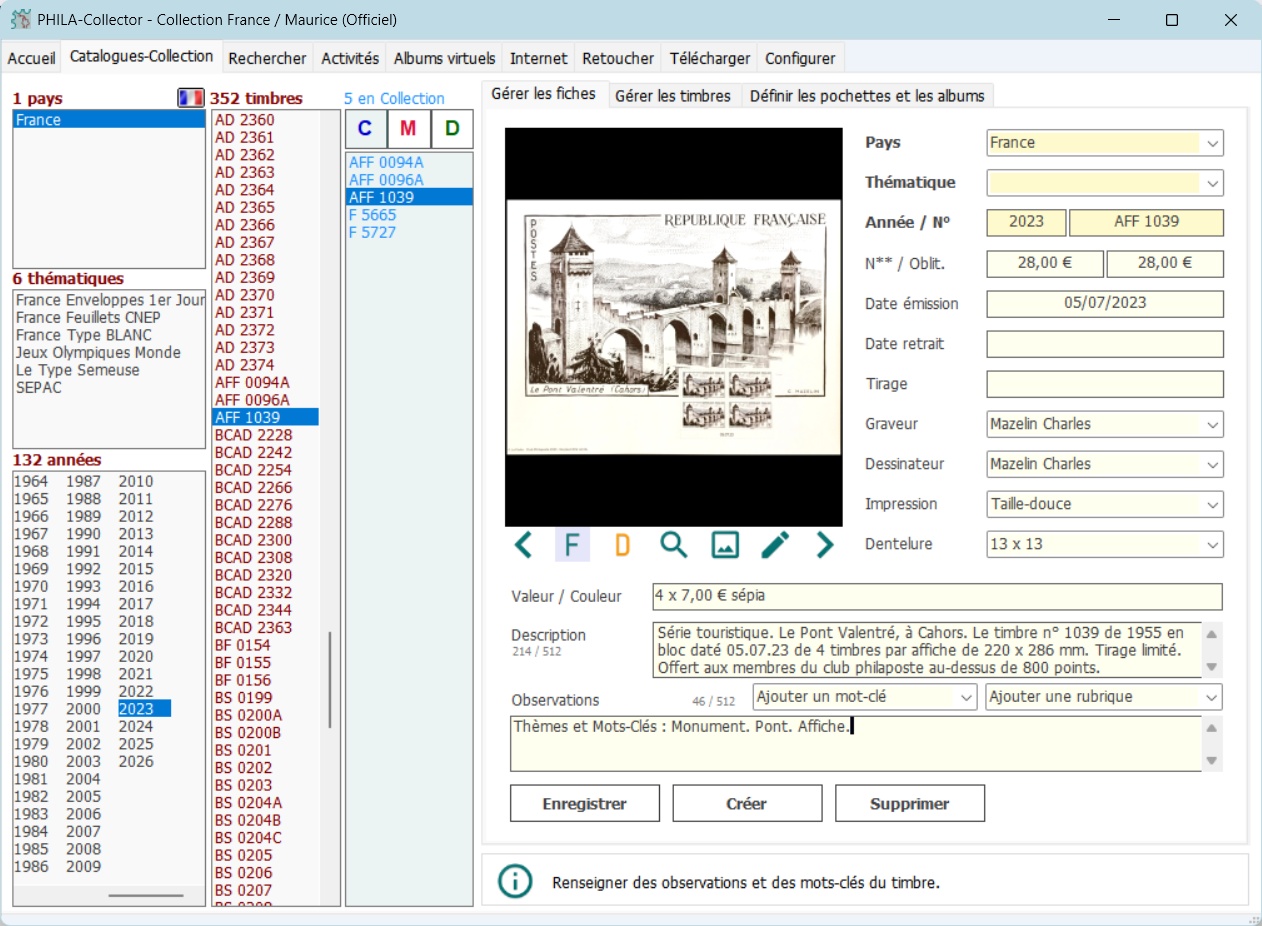Open the magnifier to zoom the stamp
Viewport: 1262px width, 926px height.
(674, 545)
